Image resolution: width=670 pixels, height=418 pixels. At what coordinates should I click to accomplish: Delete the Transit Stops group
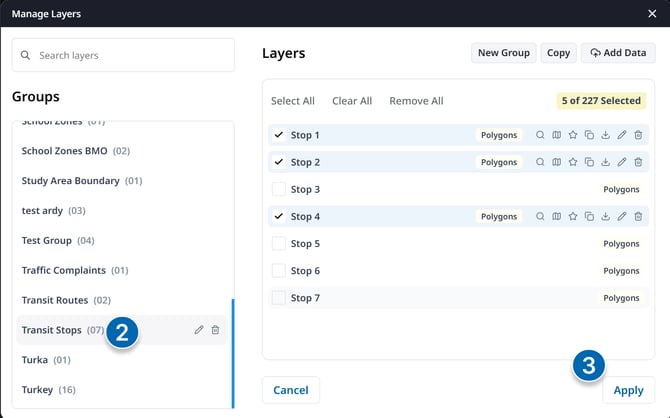click(x=215, y=330)
